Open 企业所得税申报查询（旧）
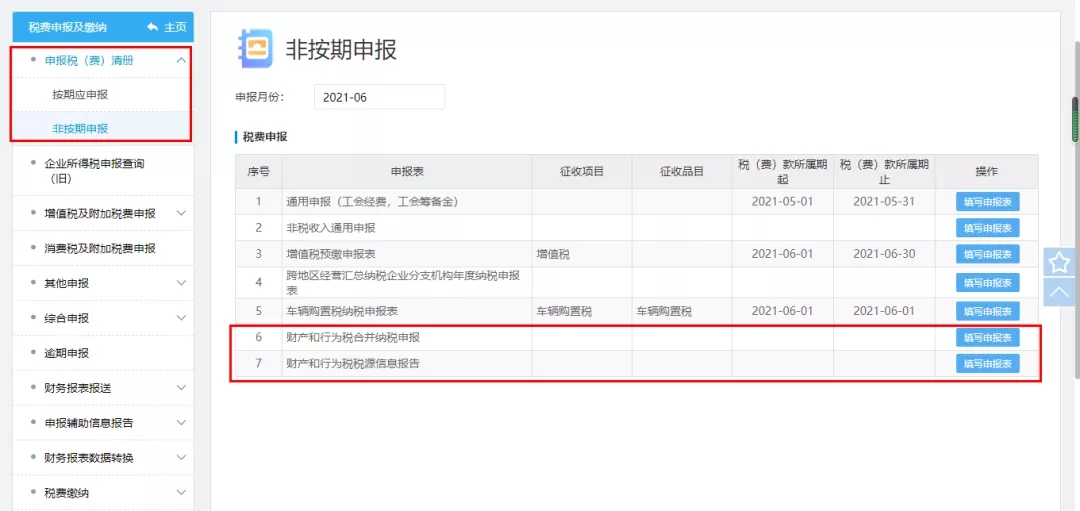 pos(100,170)
